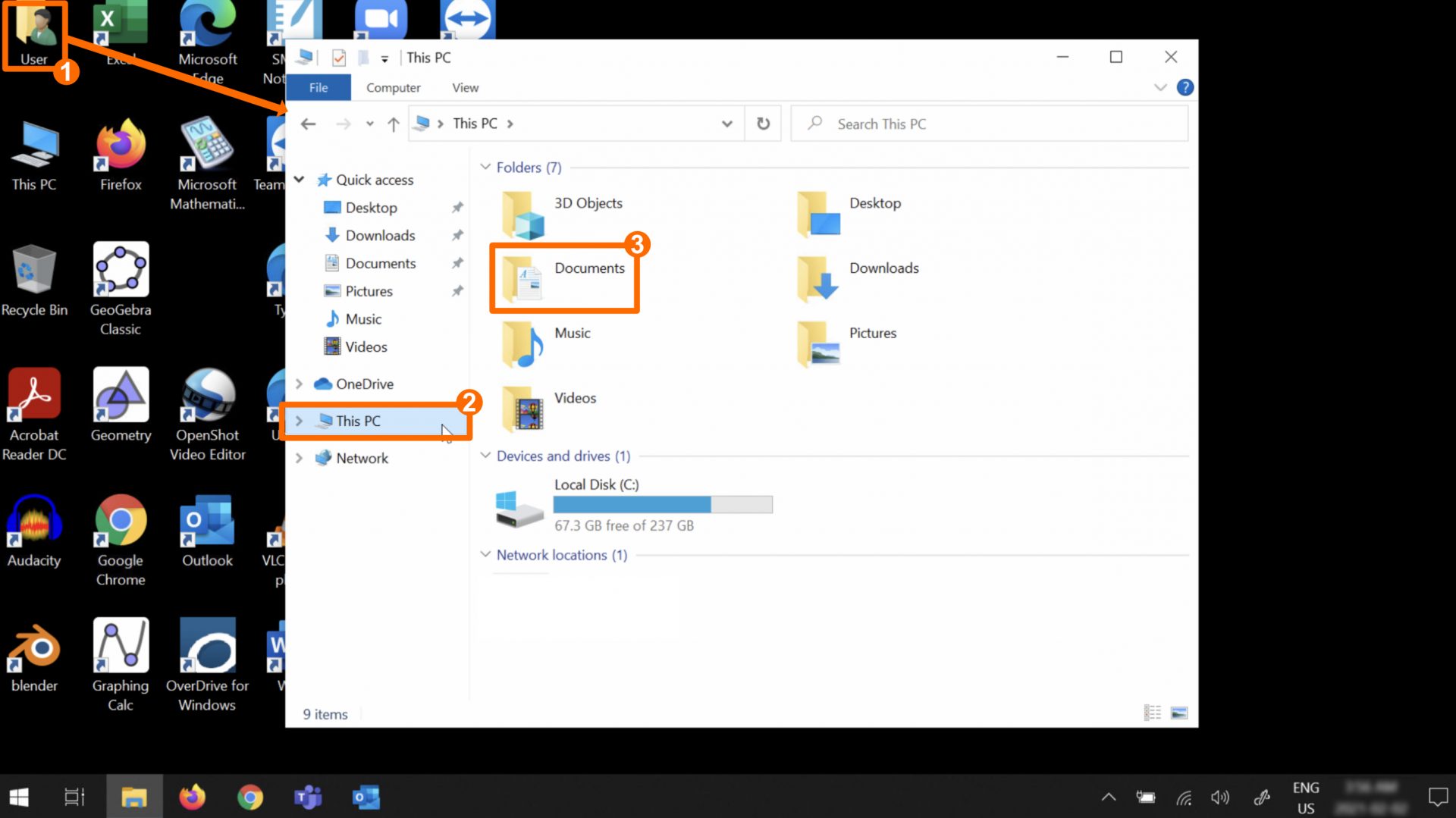Click the Local Disk capacity bar
This screenshot has height=818, width=1456.
(661, 504)
